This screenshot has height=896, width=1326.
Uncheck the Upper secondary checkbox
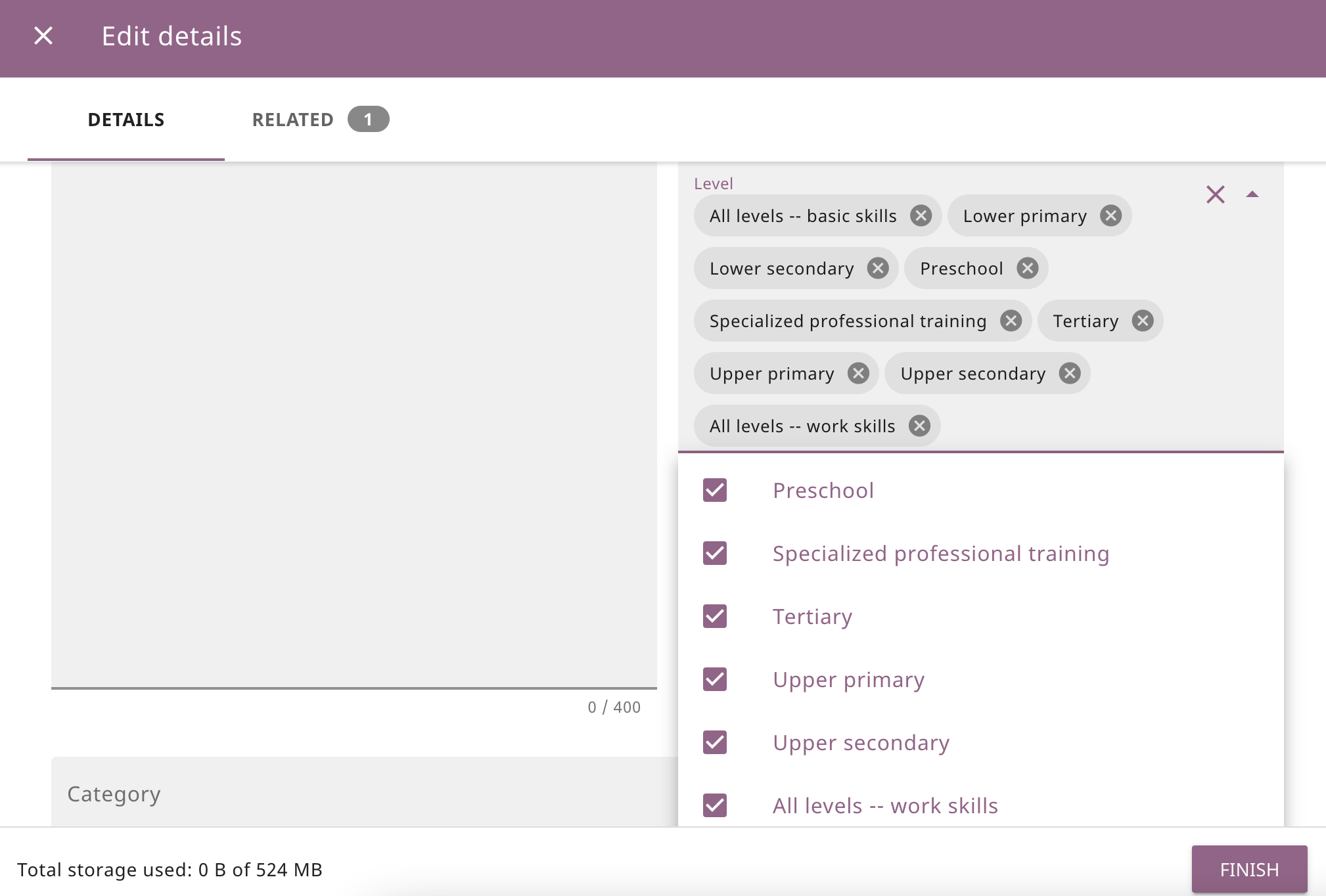714,742
